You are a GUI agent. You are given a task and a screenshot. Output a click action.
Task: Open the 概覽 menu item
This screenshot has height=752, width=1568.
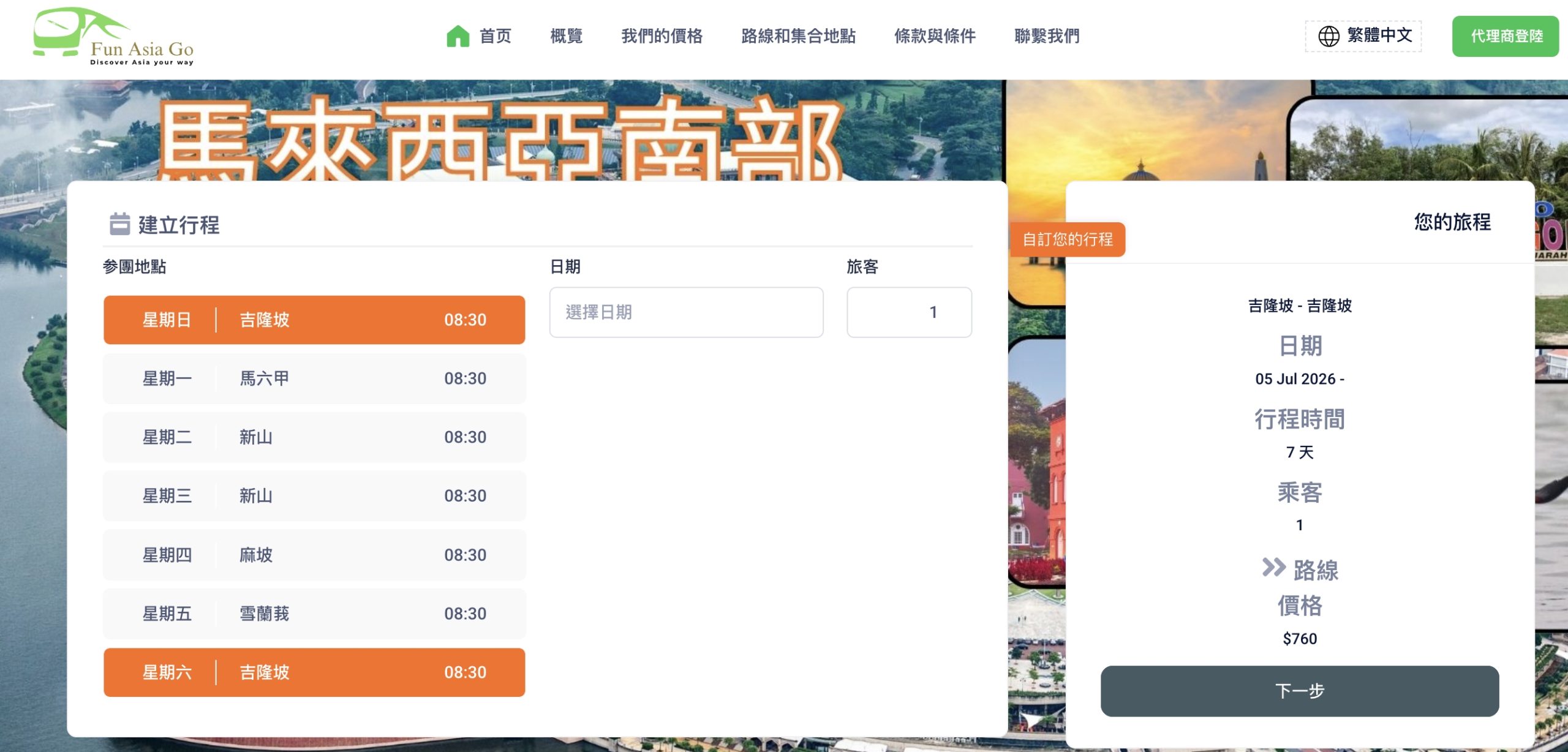(566, 36)
